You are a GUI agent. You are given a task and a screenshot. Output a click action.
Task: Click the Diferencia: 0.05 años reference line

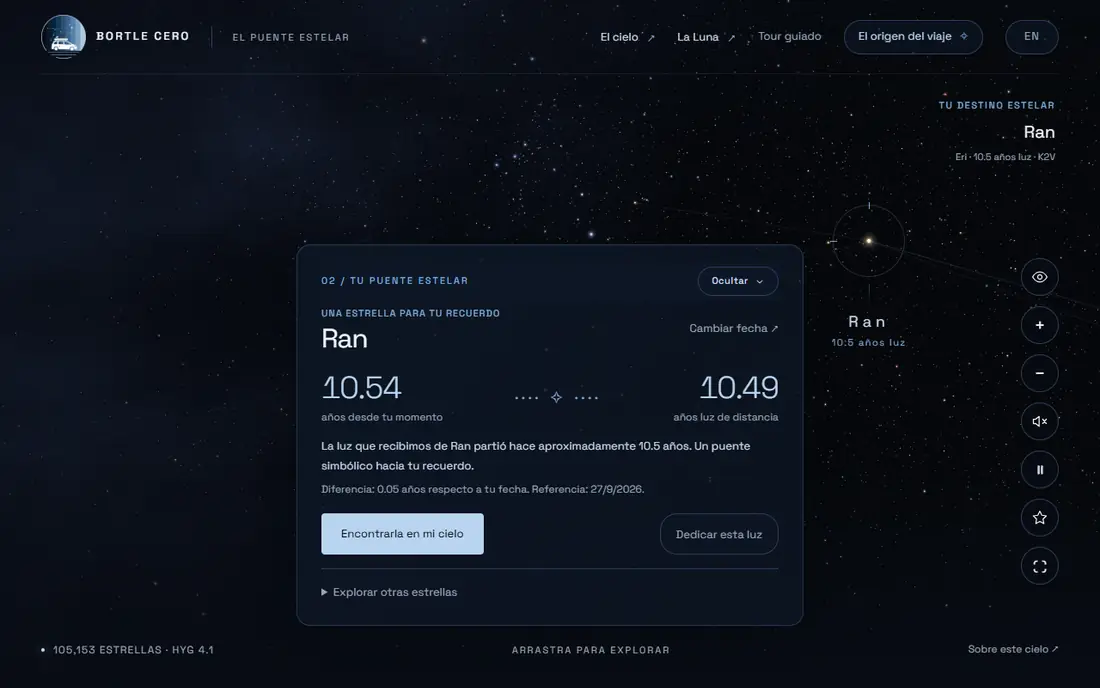[x=483, y=490]
